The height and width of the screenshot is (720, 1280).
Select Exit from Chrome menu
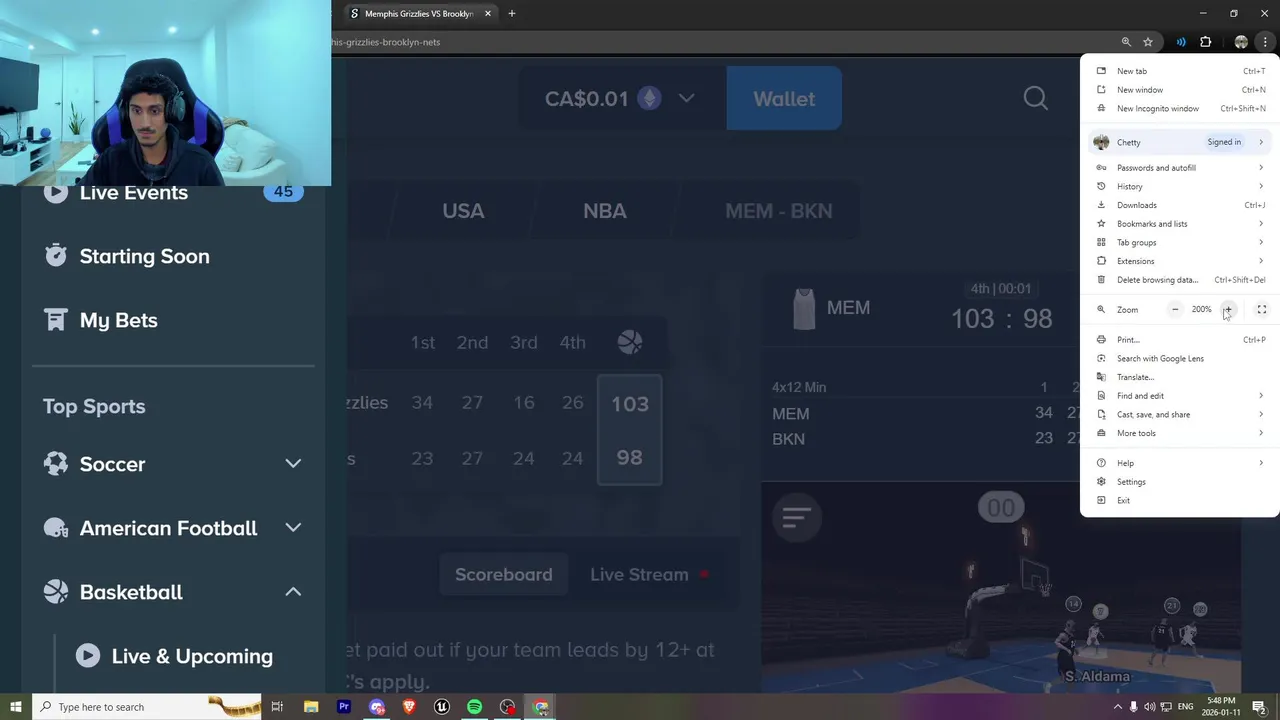pyautogui.click(x=1180, y=500)
